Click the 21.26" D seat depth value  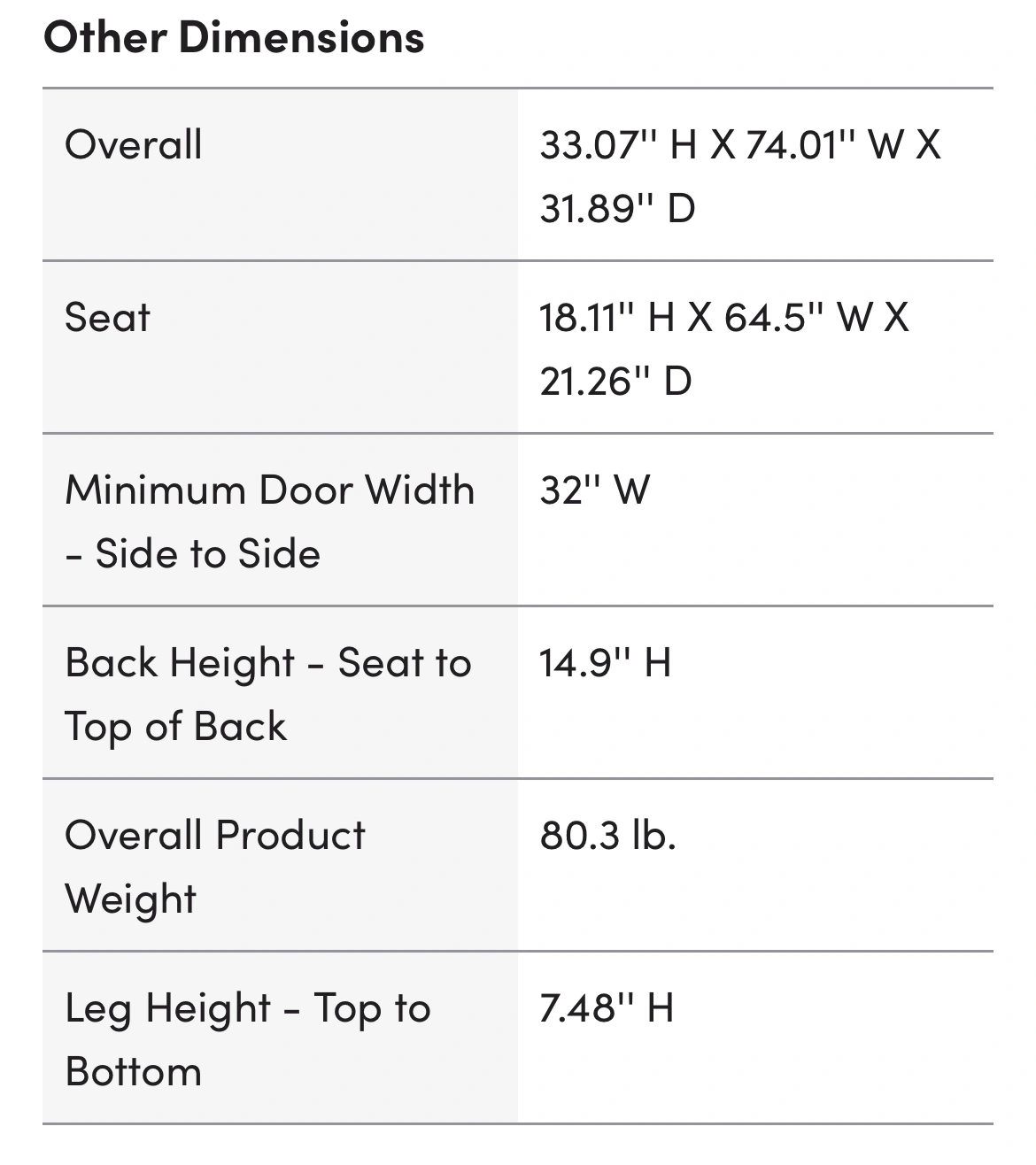point(615,382)
